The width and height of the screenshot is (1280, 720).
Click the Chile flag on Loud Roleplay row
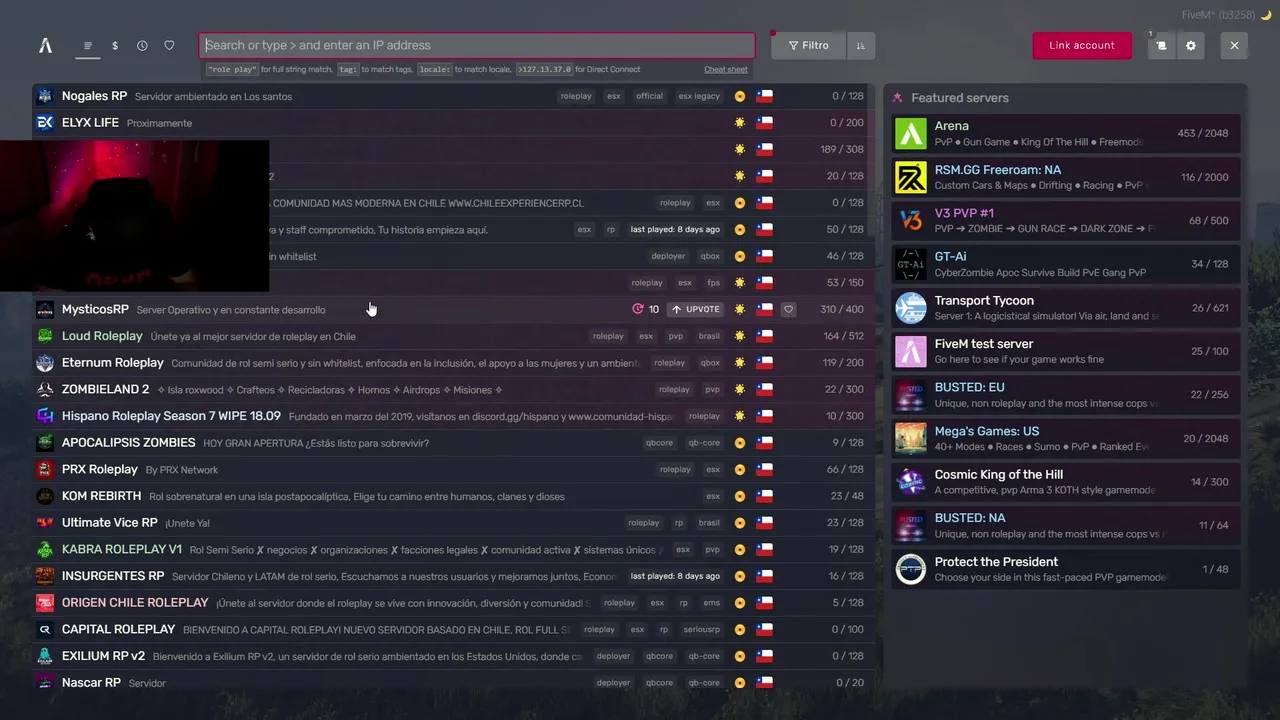coord(764,336)
